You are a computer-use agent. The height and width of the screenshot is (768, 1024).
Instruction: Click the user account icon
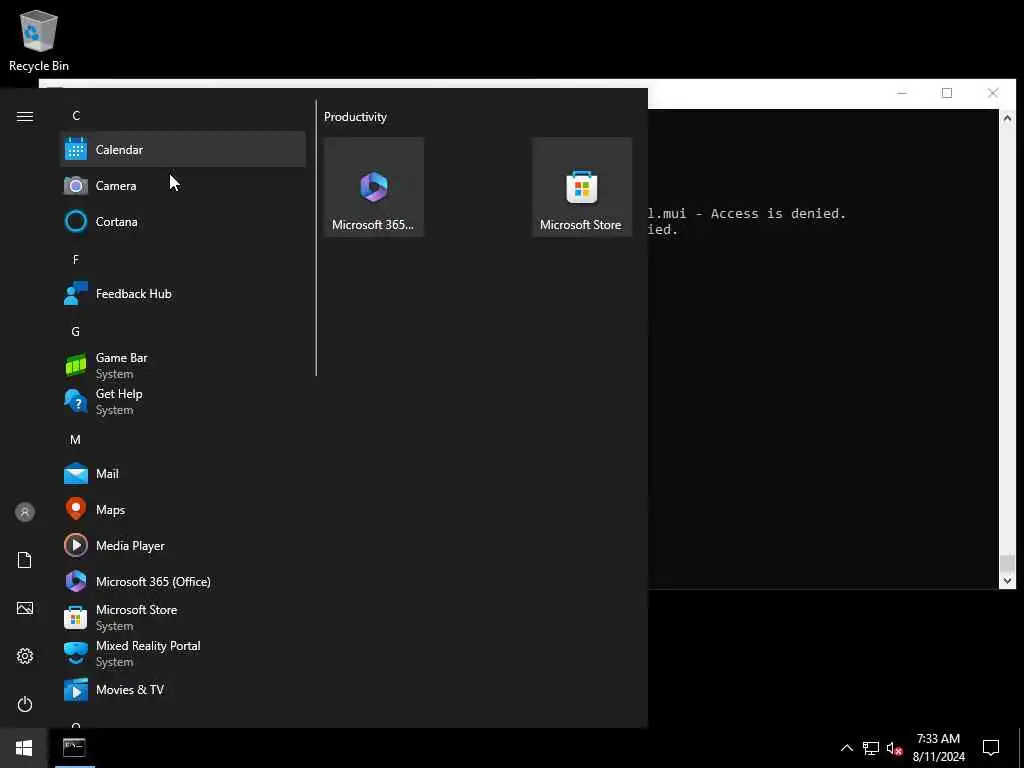tap(25, 512)
